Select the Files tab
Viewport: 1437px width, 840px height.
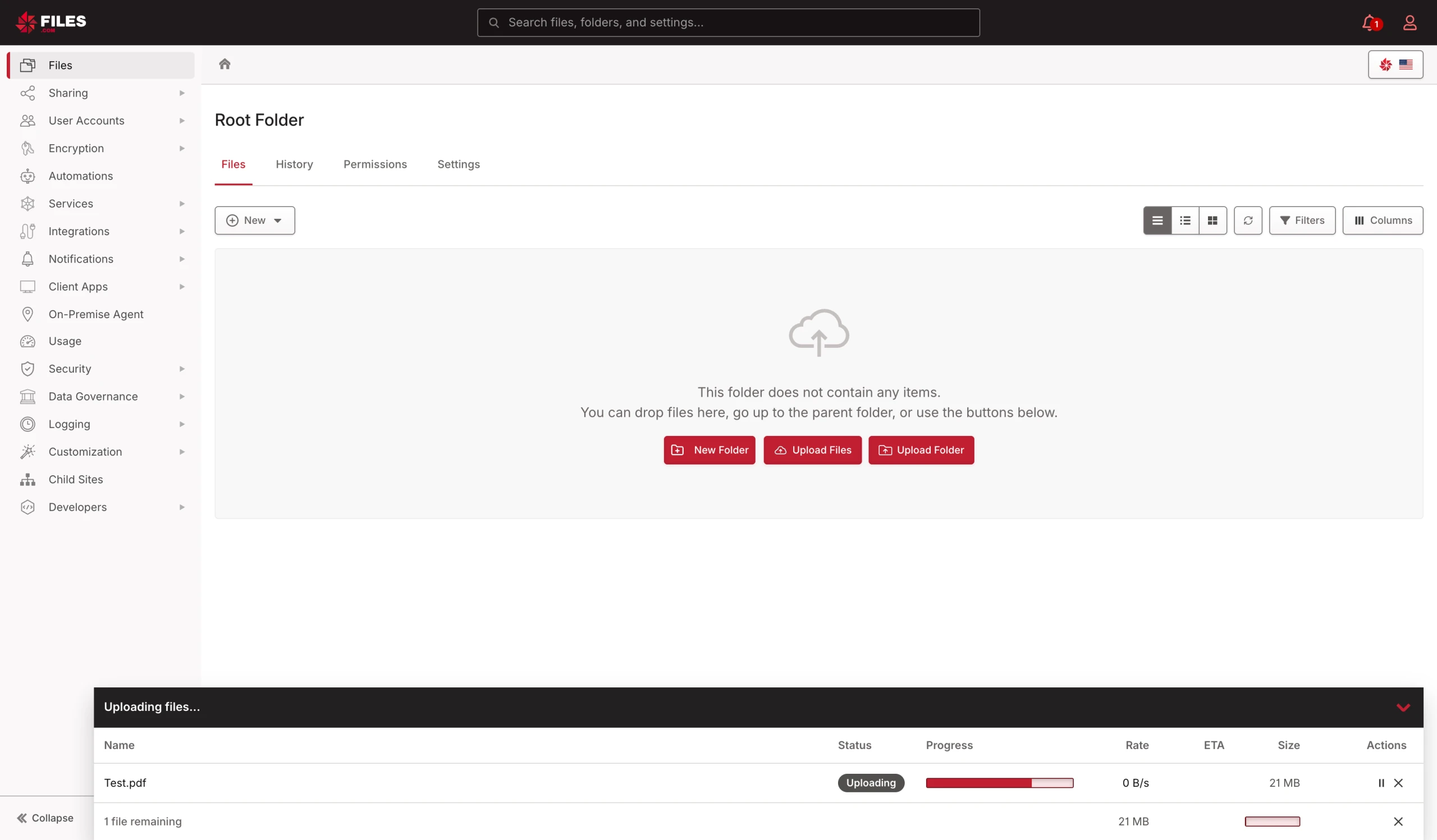233,164
